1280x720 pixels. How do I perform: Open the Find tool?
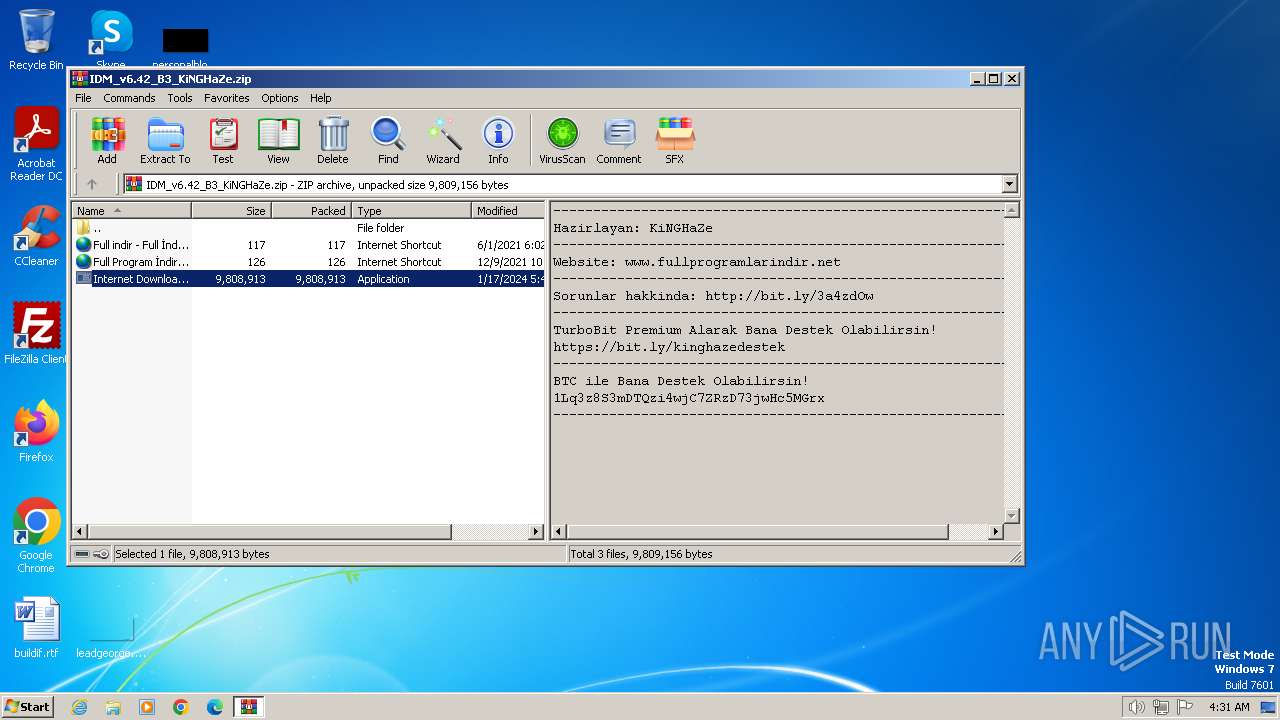point(388,141)
